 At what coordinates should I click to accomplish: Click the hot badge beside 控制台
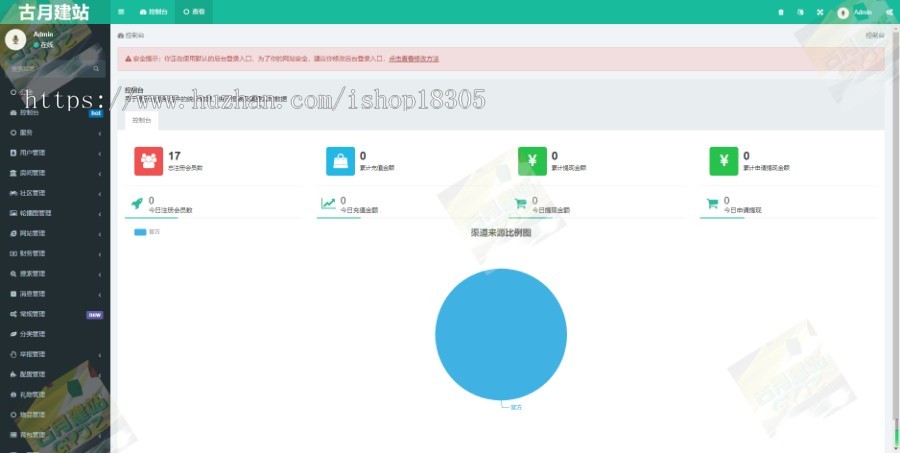coord(96,113)
